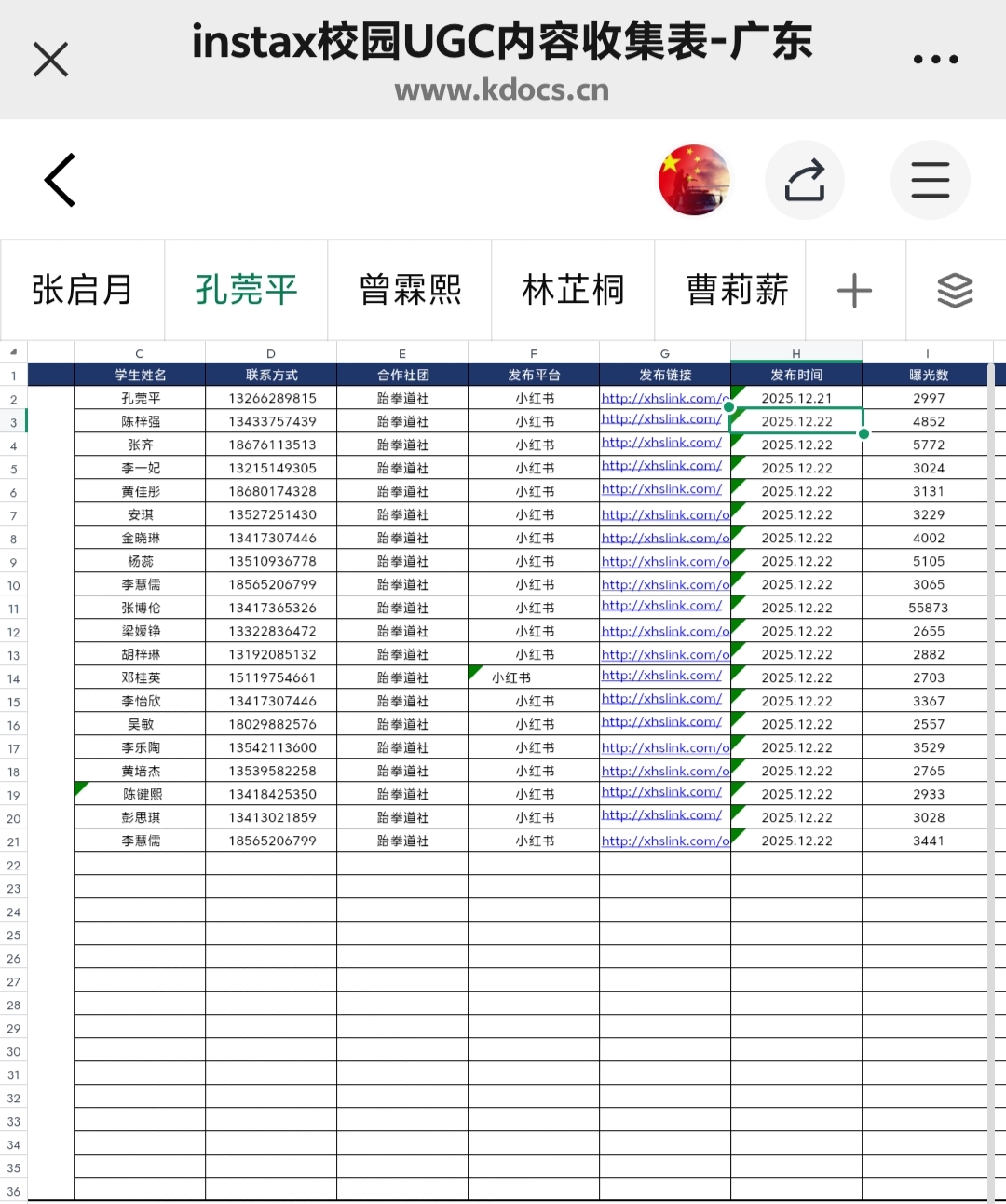The width and height of the screenshot is (1006, 1204).
Task: Select exposure value 3028
Action: point(928,817)
